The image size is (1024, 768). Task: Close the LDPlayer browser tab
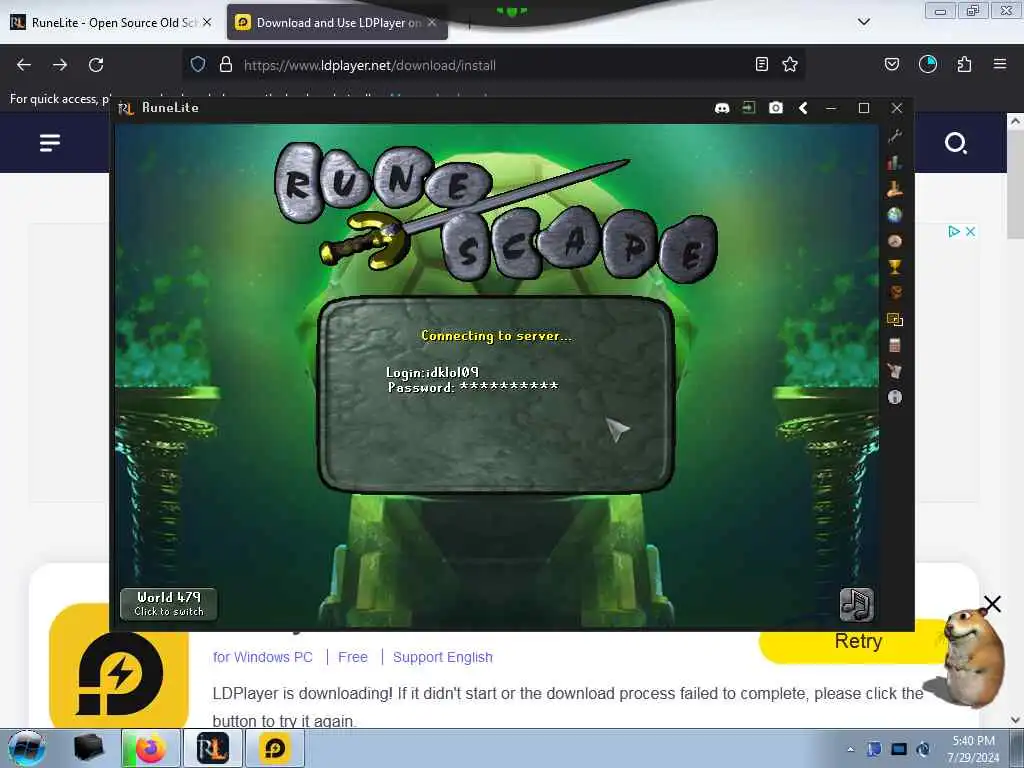(x=432, y=22)
